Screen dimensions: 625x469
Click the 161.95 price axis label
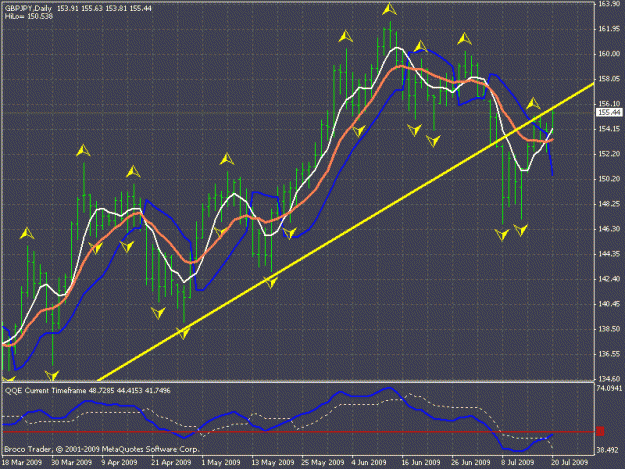point(609,29)
